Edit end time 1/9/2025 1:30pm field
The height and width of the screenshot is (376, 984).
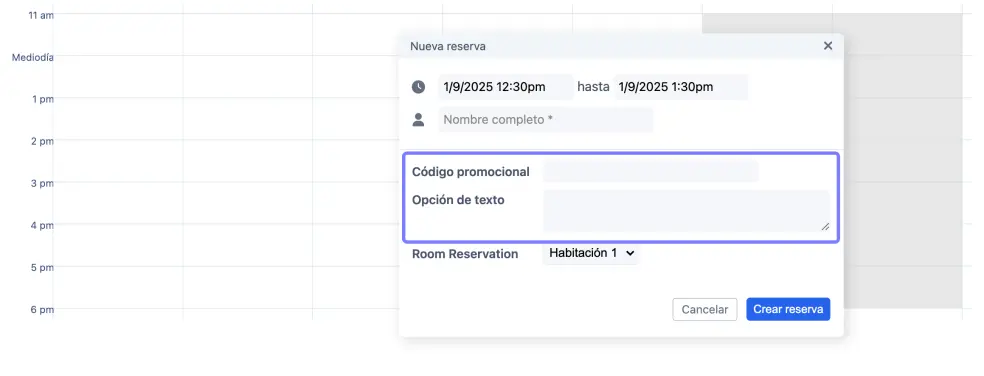[x=681, y=87]
